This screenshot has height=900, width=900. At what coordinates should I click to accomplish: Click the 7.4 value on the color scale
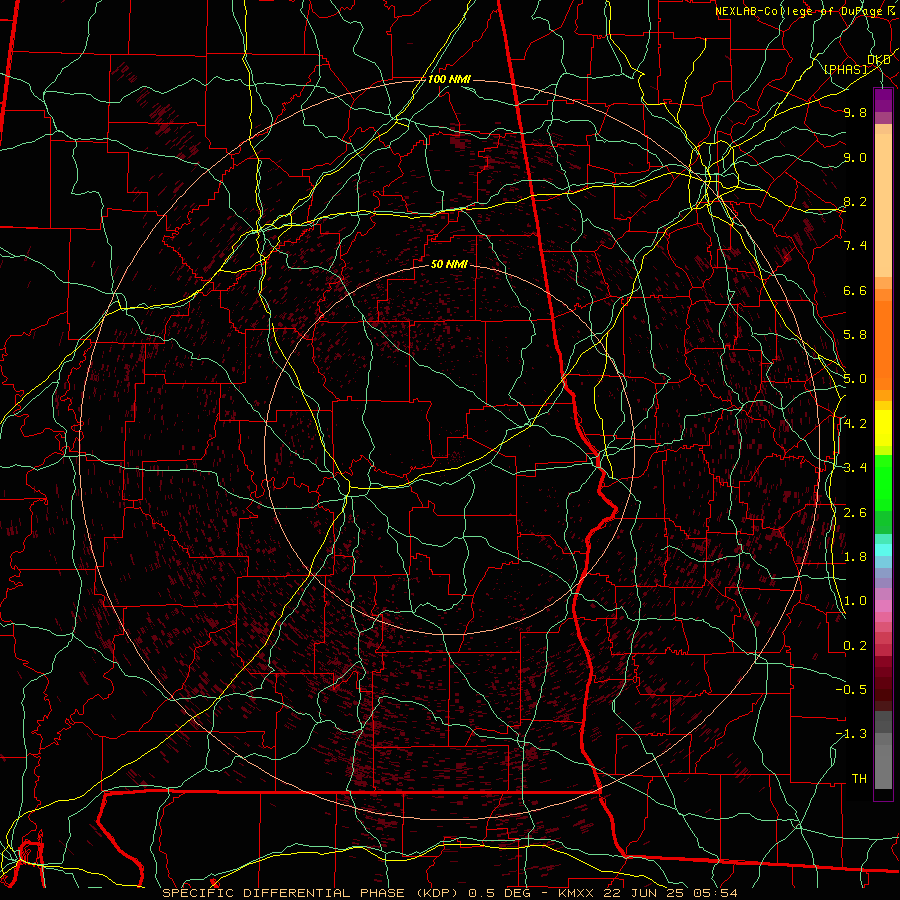[x=855, y=246]
